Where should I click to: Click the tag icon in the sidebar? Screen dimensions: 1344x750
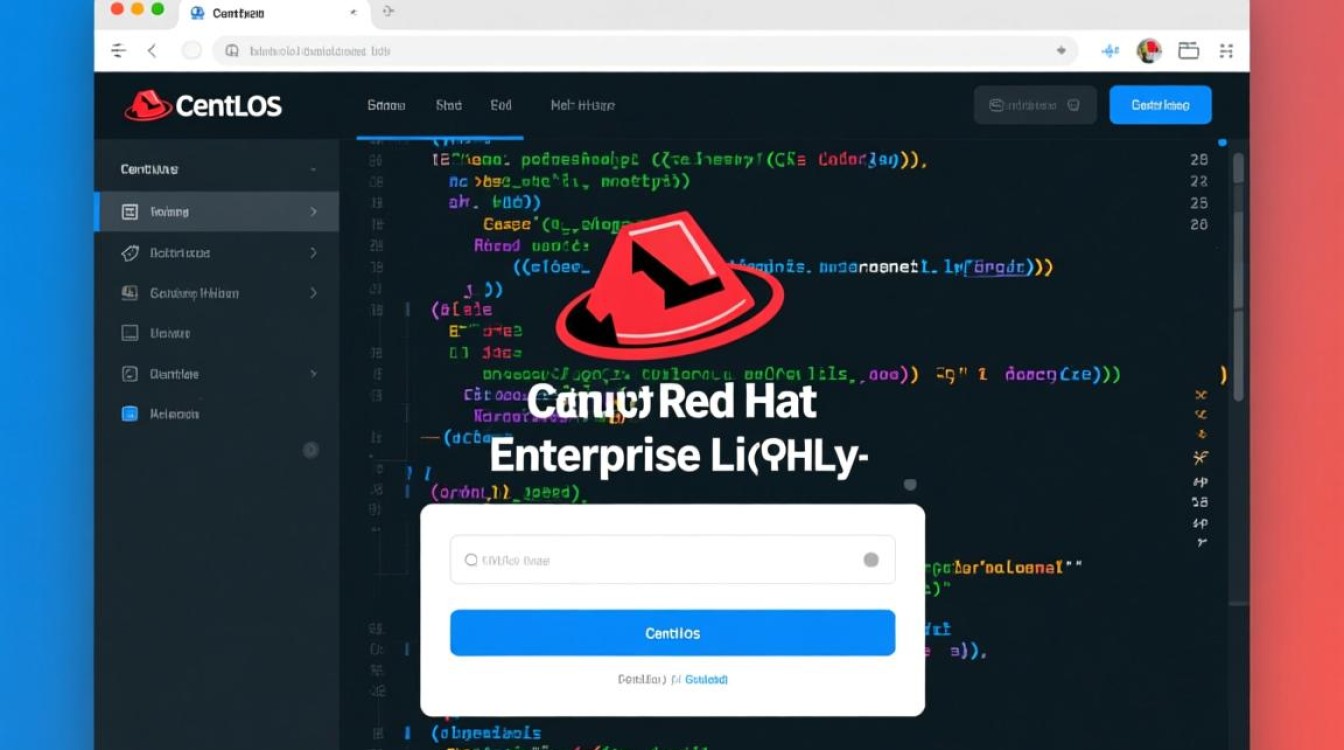[x=129, y=253]
